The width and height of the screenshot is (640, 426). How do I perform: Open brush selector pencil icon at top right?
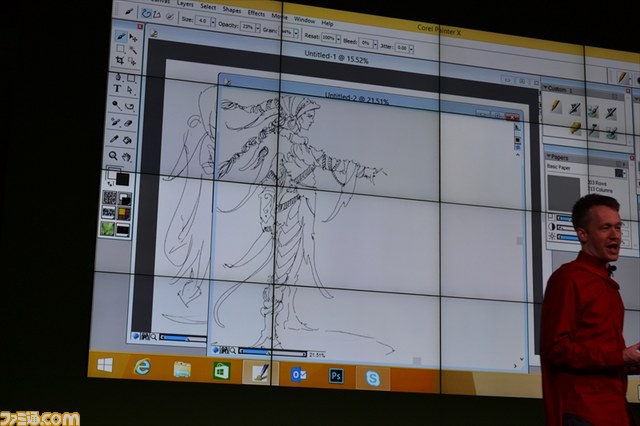coord(621,78)
